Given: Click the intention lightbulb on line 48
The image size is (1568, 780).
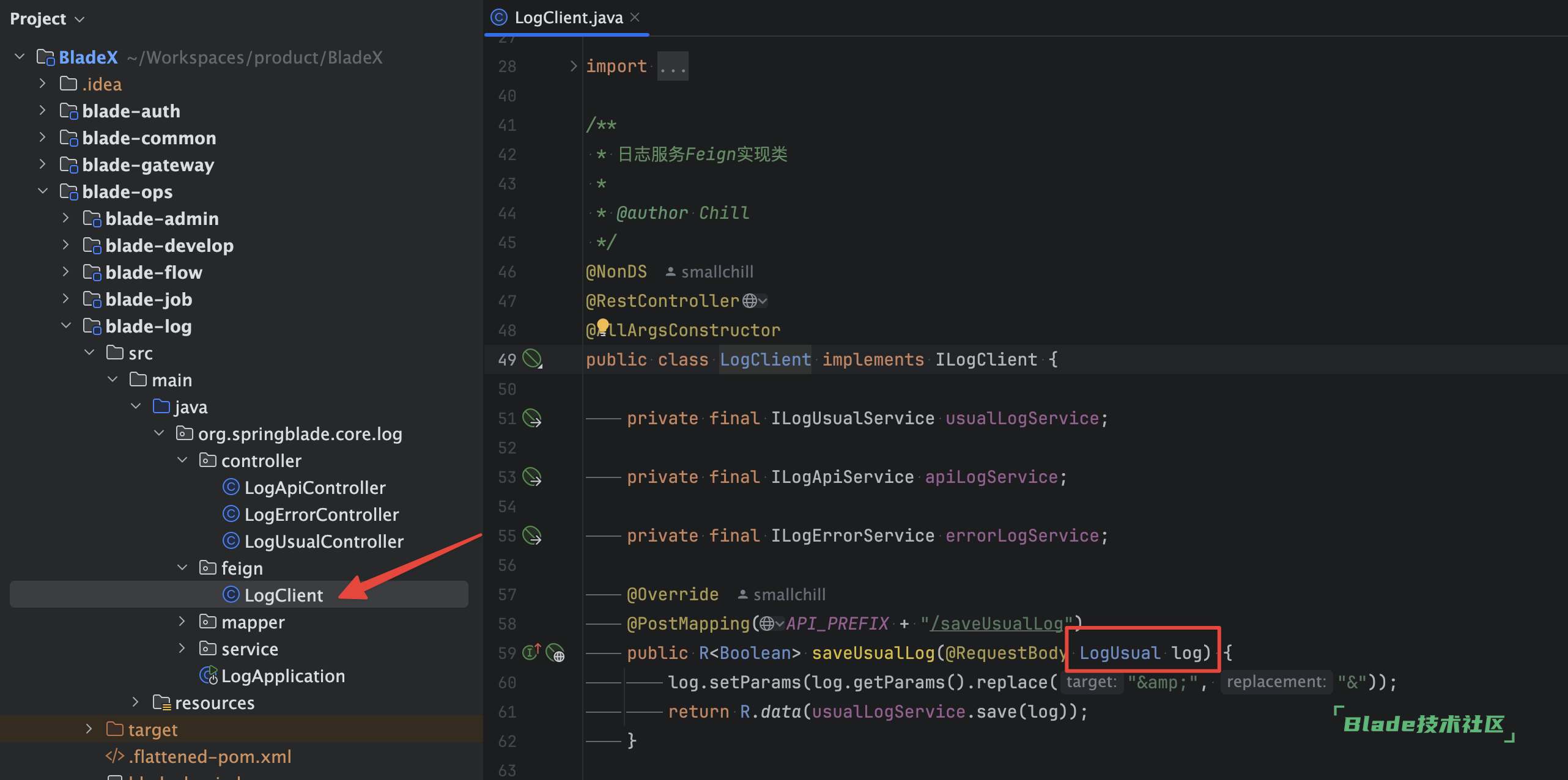Looking at the screenshot, I should pyautogui.click(x=602, y=326).
